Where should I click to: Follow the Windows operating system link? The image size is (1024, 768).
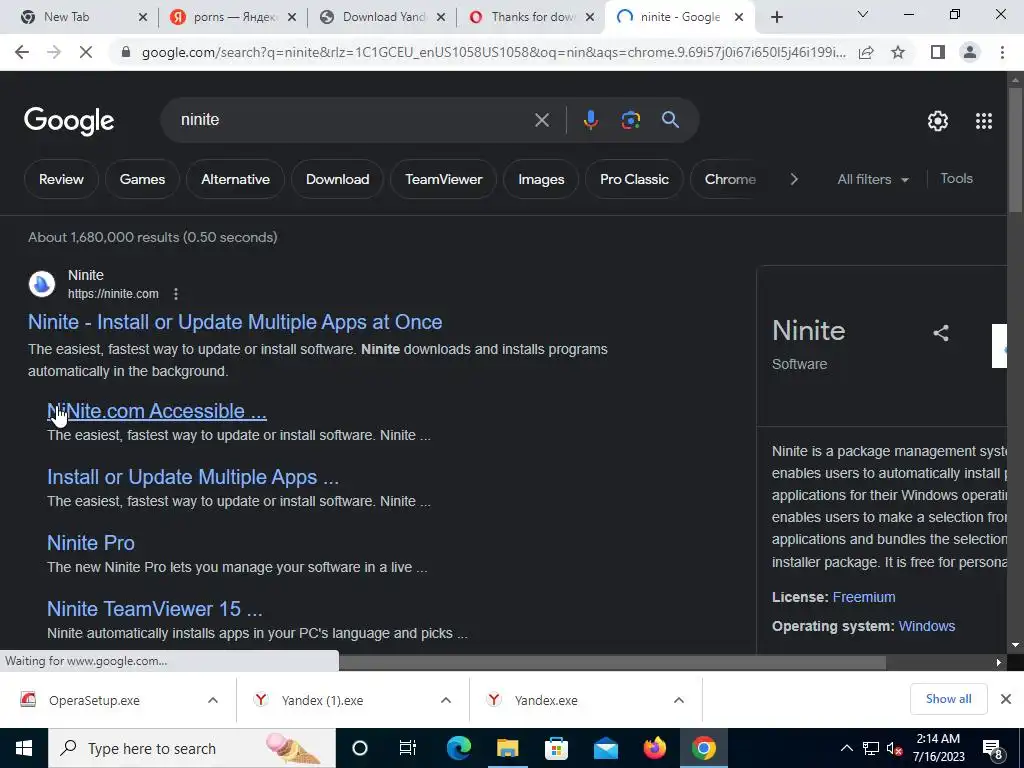(x=926, y=626)
